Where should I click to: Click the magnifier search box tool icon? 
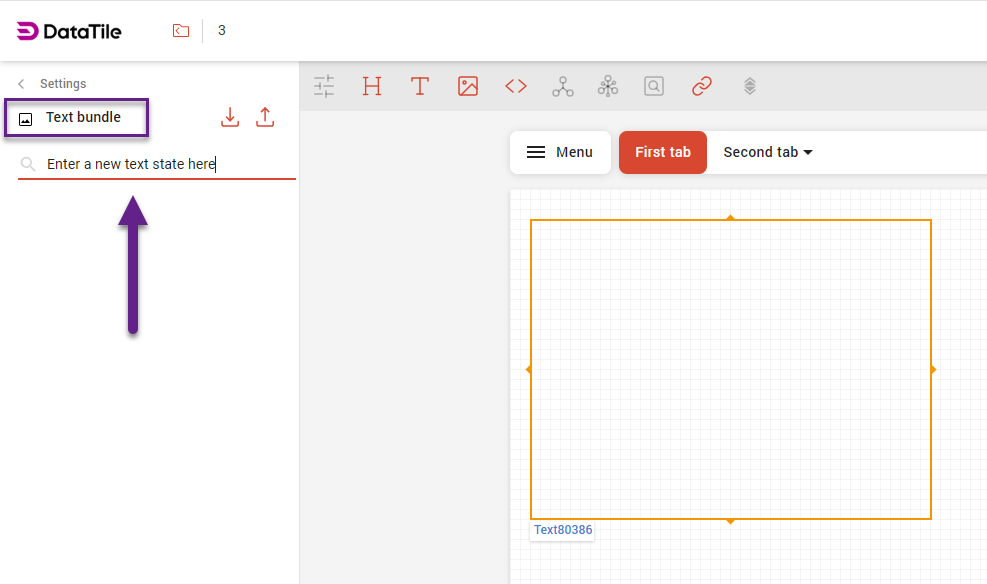point(654,86)
